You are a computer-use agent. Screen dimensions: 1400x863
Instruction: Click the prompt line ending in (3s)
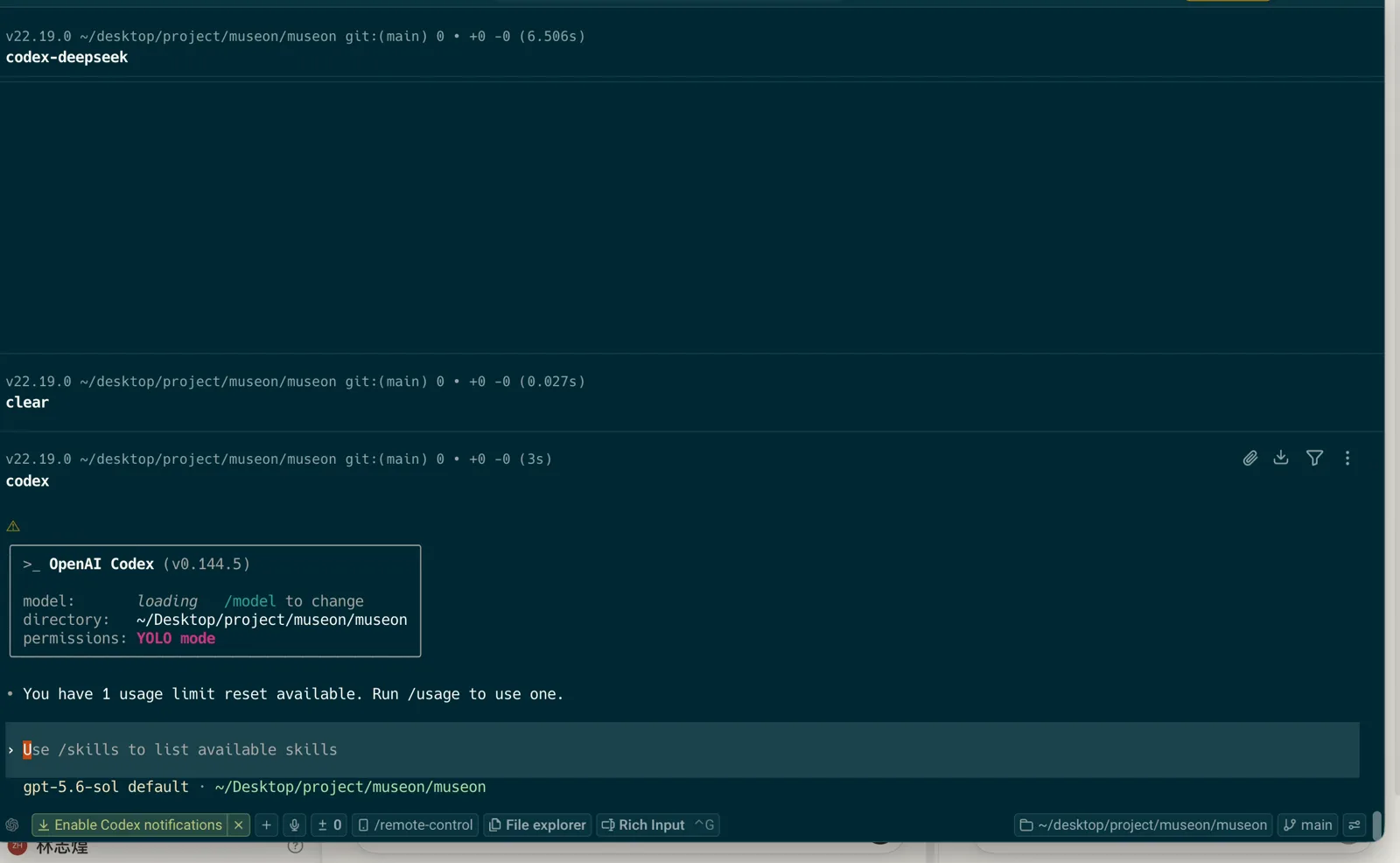[279, 459]
